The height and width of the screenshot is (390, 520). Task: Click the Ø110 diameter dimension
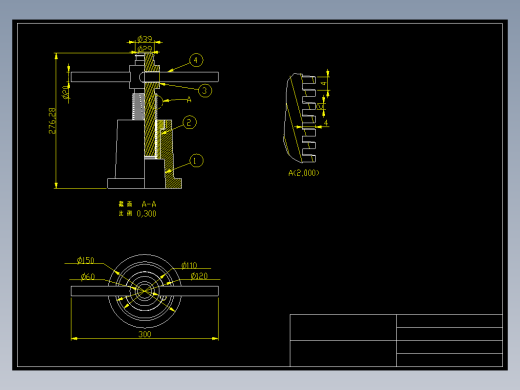tap(189, 265)
